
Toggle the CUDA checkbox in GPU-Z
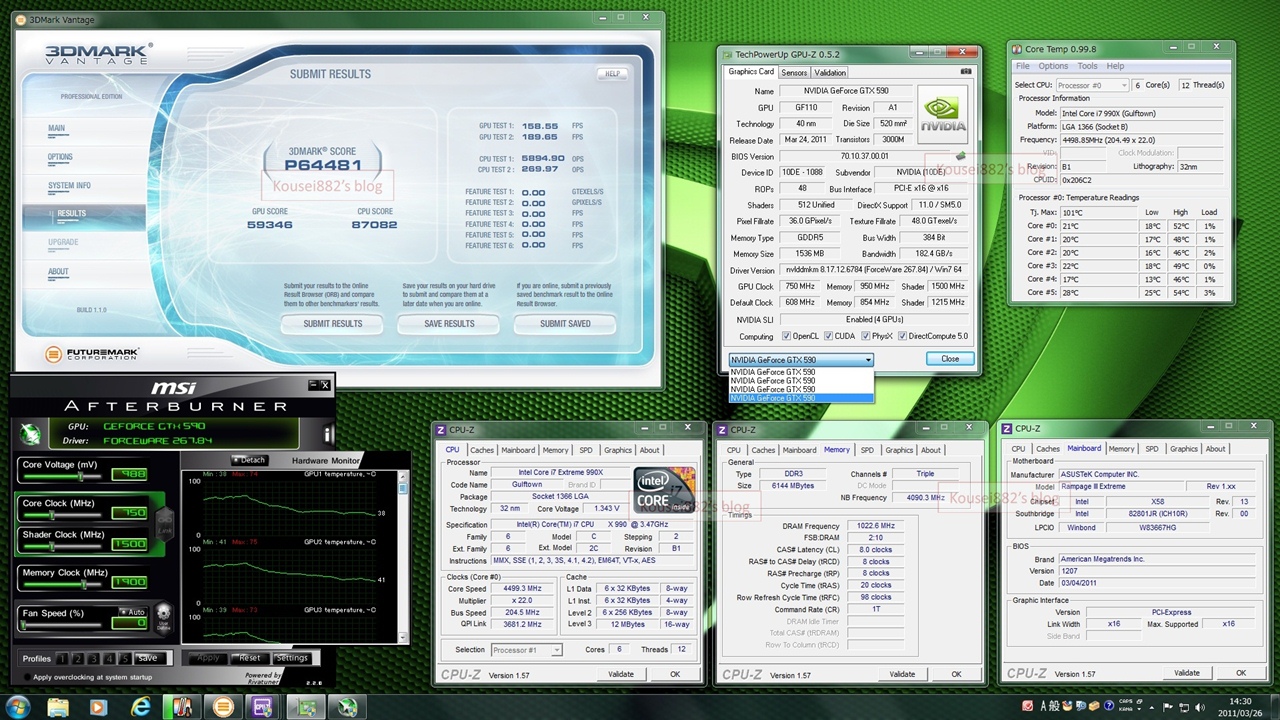(827, 336)
